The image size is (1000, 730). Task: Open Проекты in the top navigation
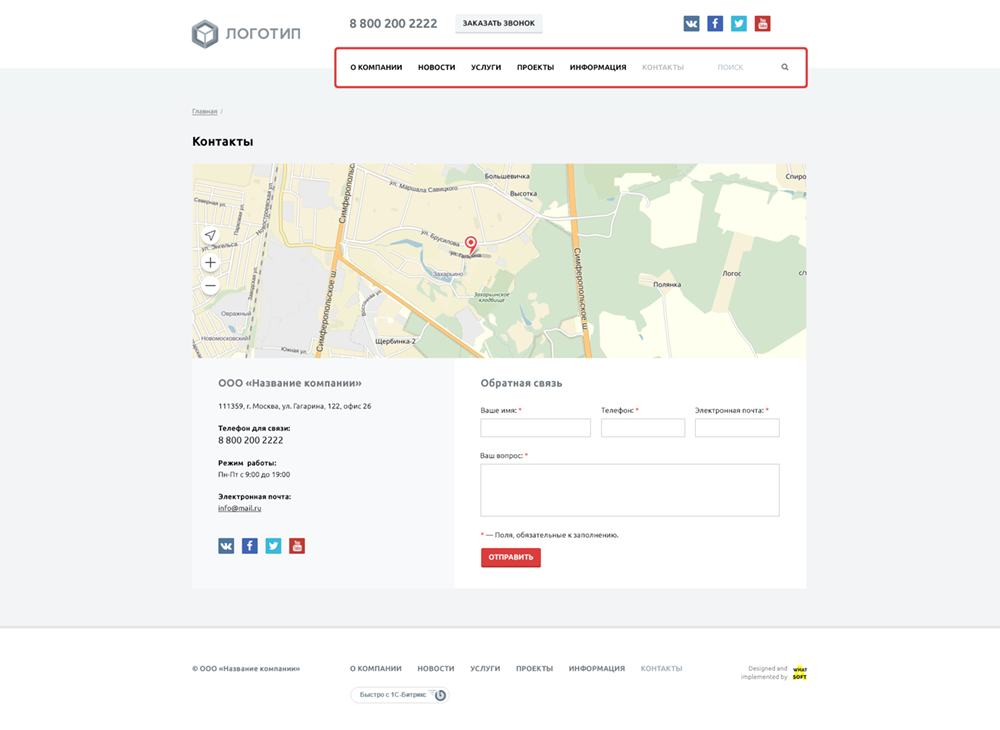pyautogui.click(x=535, y=68)
